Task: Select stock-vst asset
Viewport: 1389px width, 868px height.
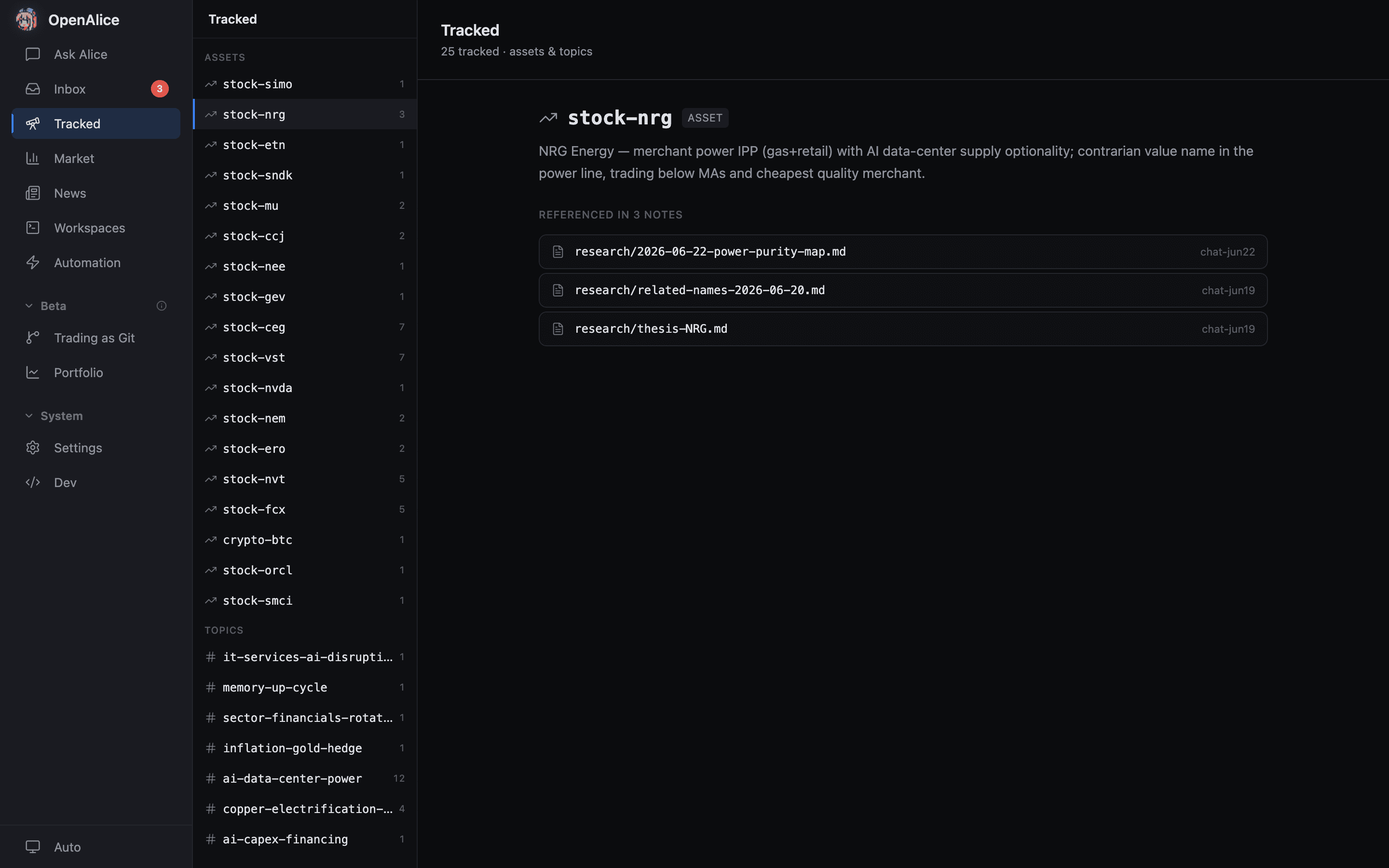Action: [305, 358]
